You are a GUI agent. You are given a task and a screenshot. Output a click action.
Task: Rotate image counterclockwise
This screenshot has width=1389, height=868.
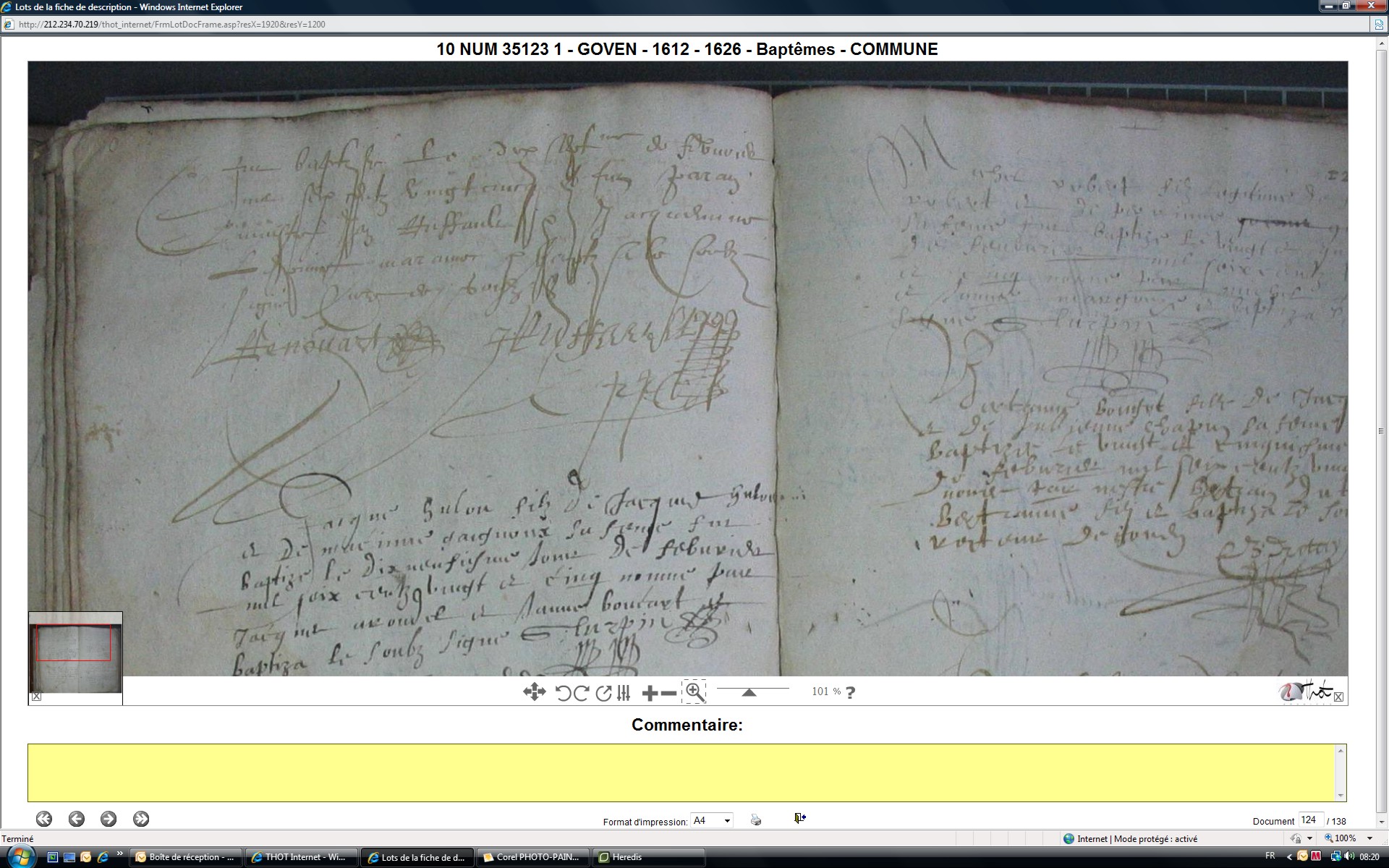[563, 693]
